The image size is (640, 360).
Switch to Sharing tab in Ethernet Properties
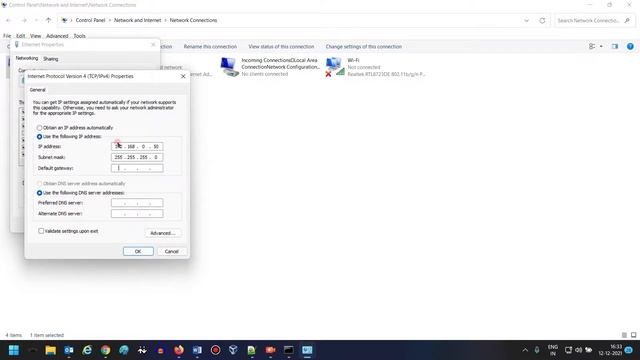[51, 59]
